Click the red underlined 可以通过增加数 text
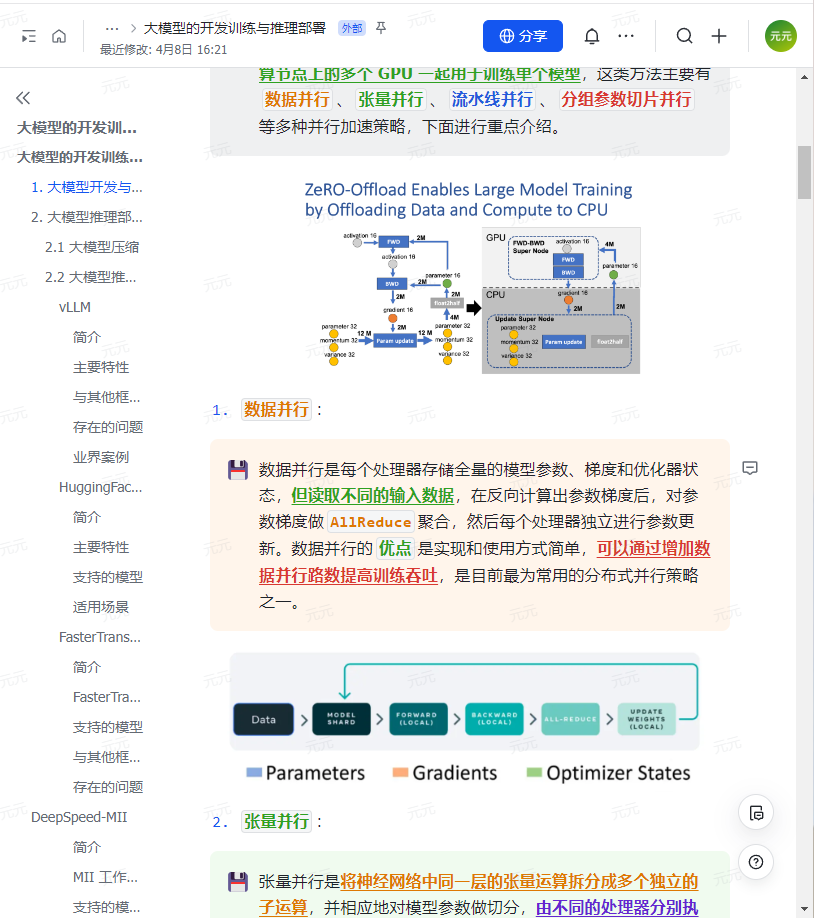This screenshot has height=918, width=814. tap(654, 548)
